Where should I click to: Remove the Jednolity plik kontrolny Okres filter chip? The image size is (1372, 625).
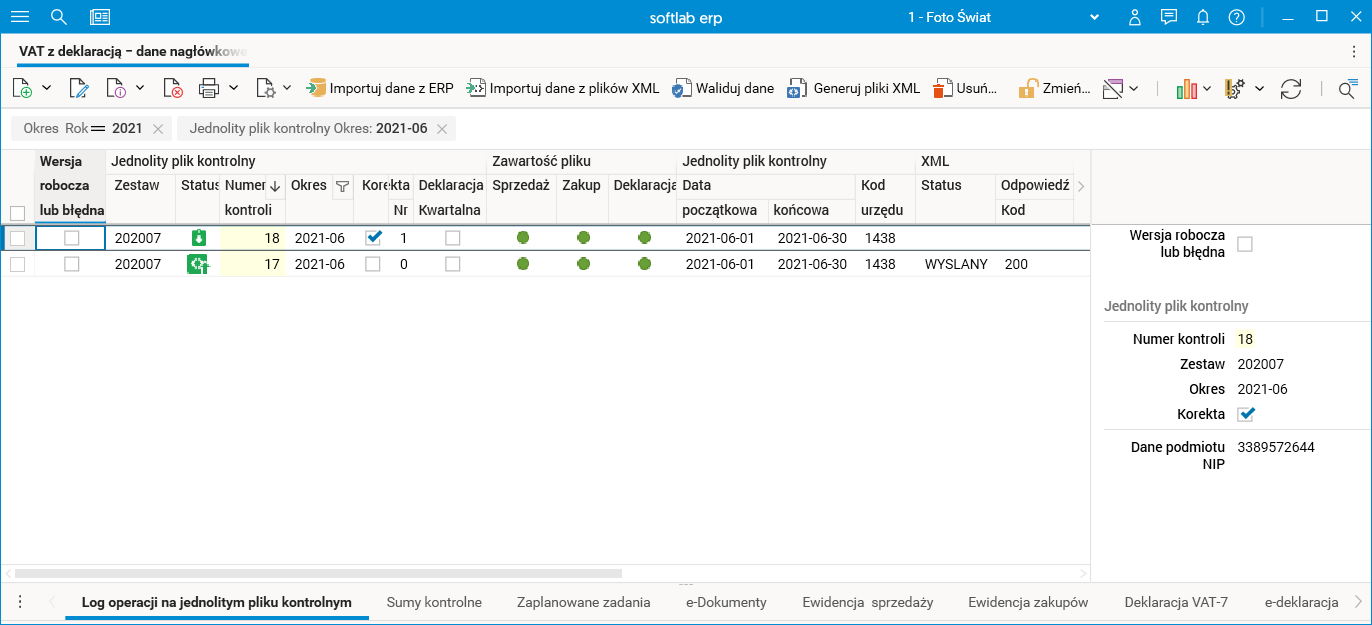pyautogui.click(x=442, y=129)
